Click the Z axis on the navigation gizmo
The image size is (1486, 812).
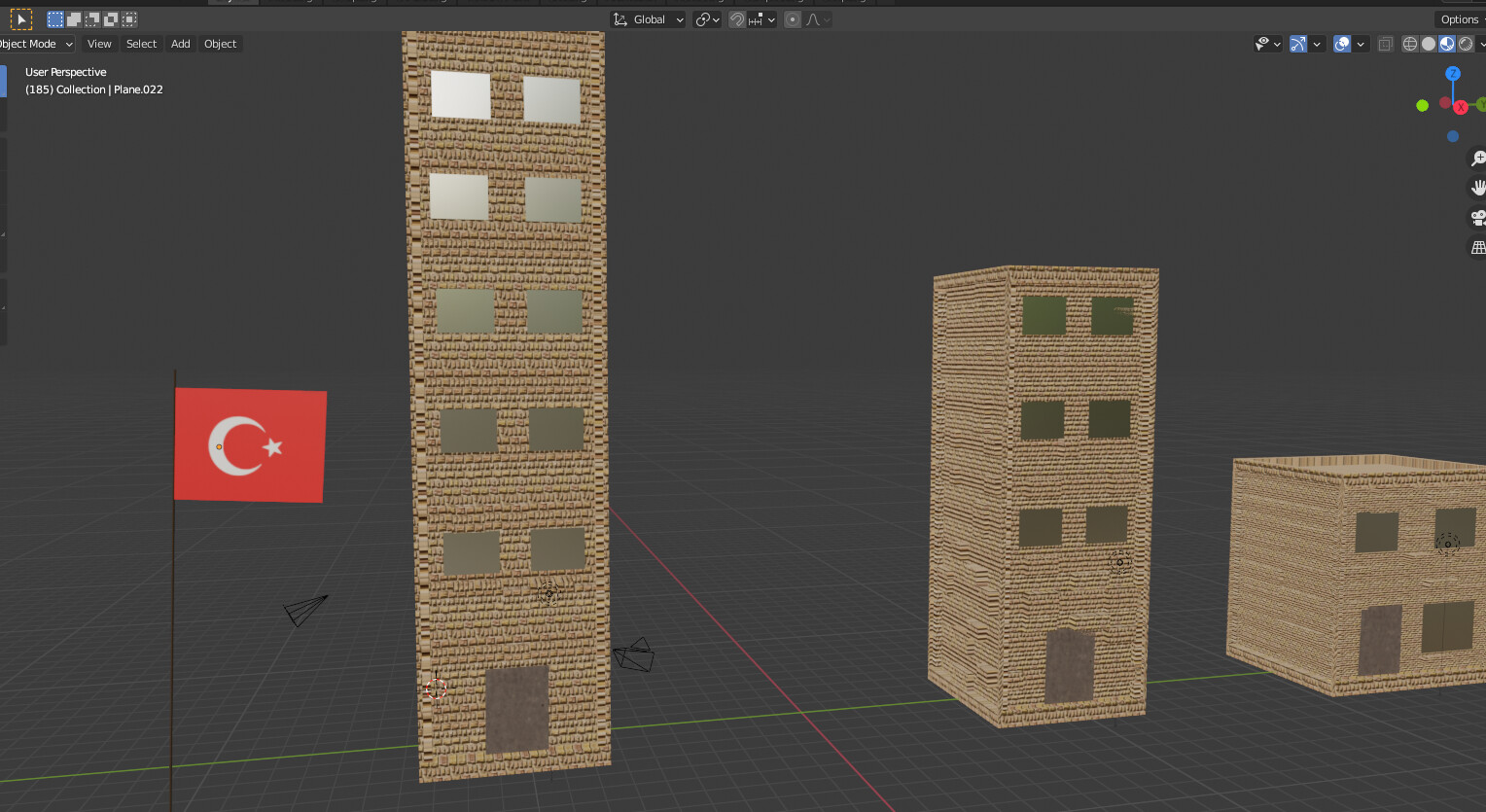(x=1453, y=74)
